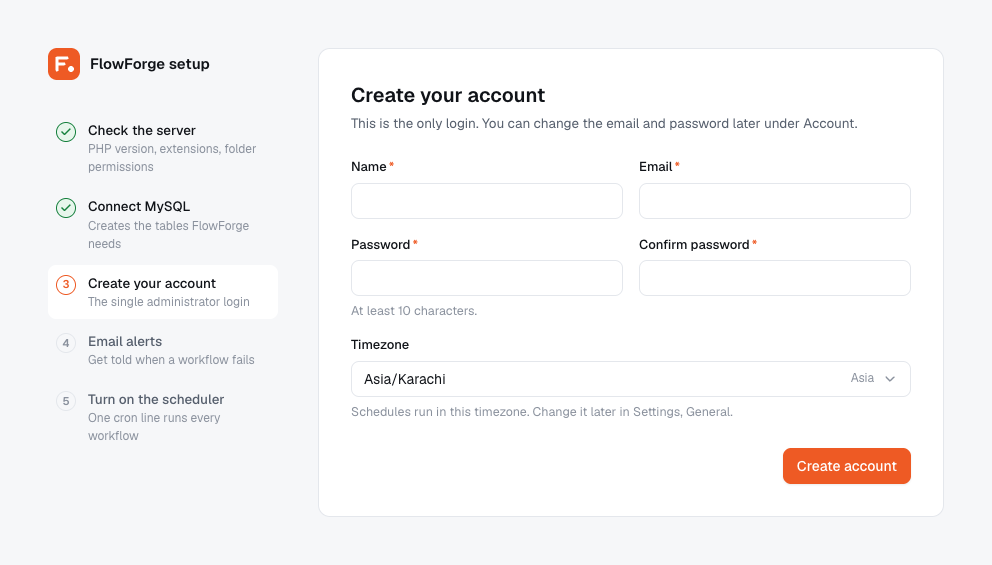The width and height of the screenshot is (992, 565).
Task: Click the step 5 circle icon
Action: pos(66,401)
